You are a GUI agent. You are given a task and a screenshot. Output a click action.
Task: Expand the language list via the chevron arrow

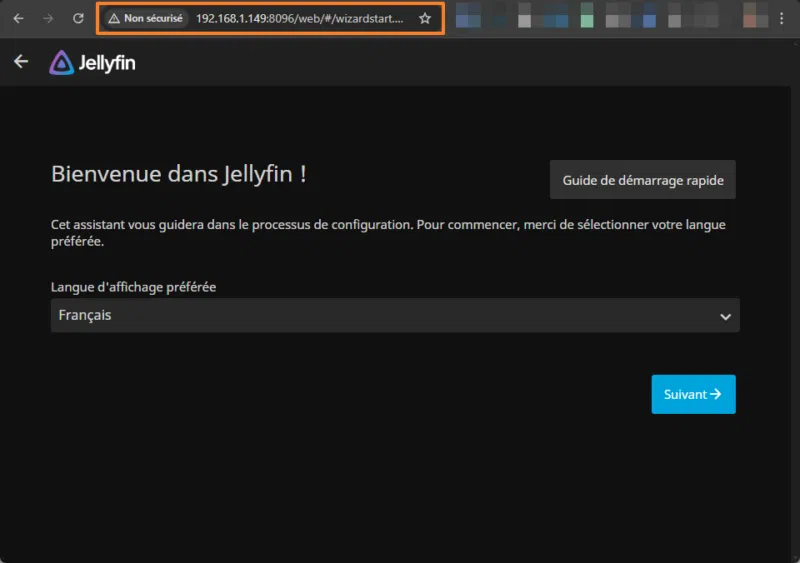click(725, 316)
